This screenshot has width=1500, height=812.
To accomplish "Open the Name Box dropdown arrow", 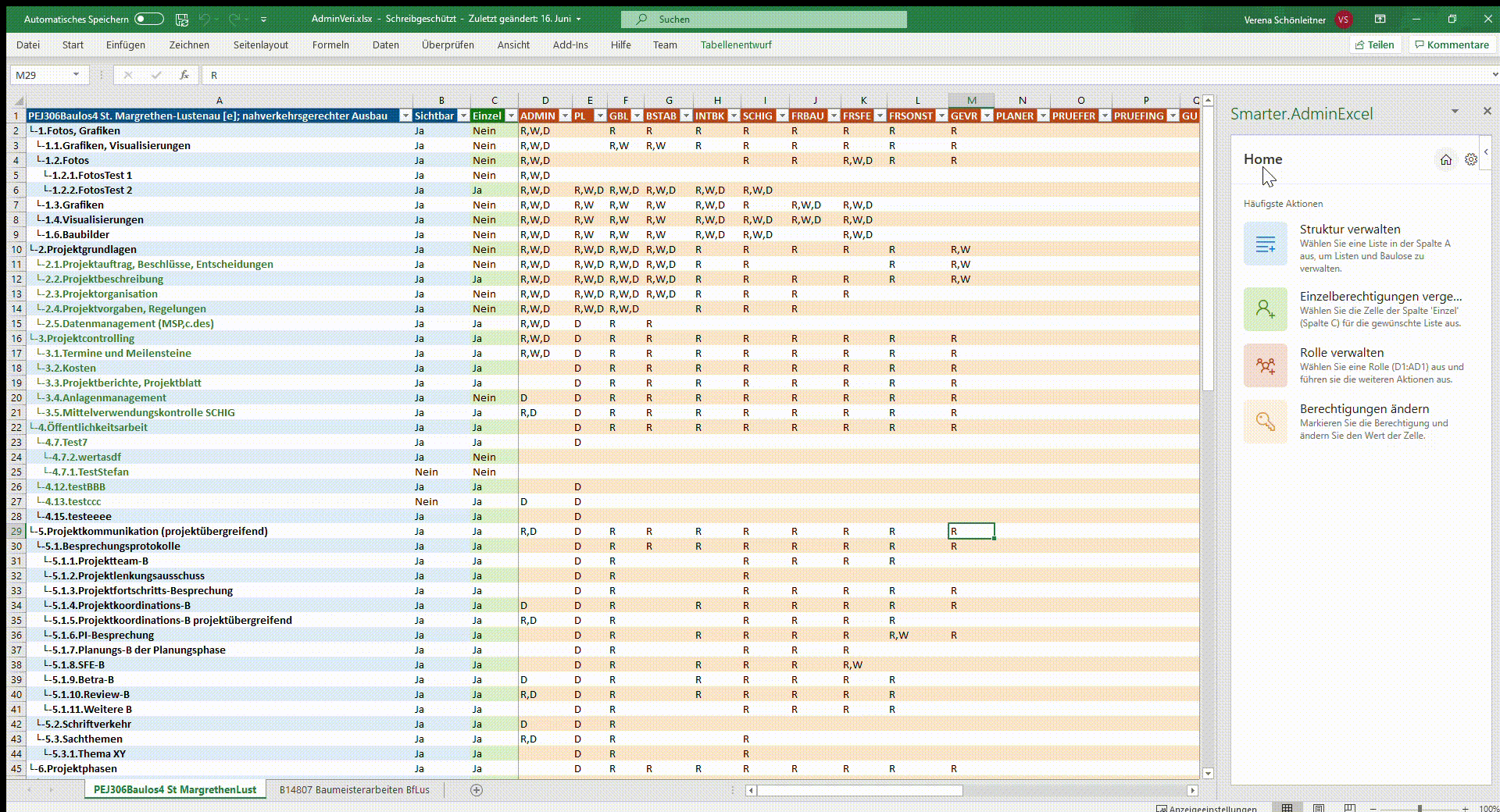I will (76, 75).
